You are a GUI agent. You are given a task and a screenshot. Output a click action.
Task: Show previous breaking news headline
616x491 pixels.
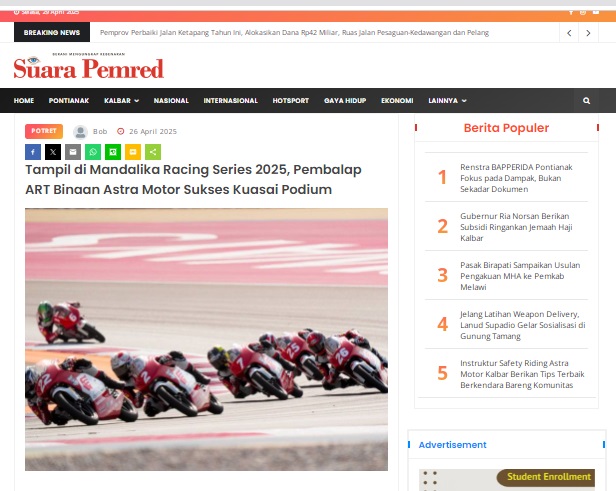click(569, 33)
